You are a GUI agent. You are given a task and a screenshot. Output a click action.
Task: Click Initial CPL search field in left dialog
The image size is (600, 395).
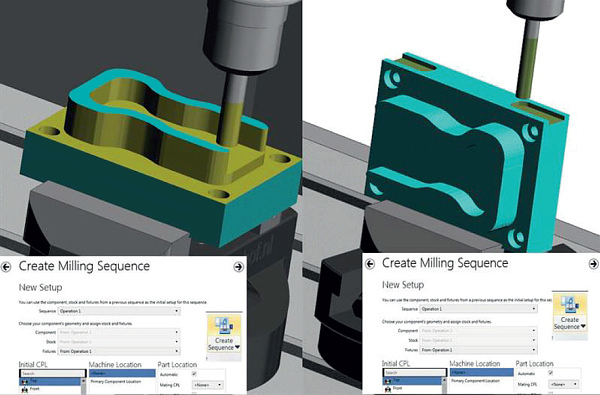[52, 374]
